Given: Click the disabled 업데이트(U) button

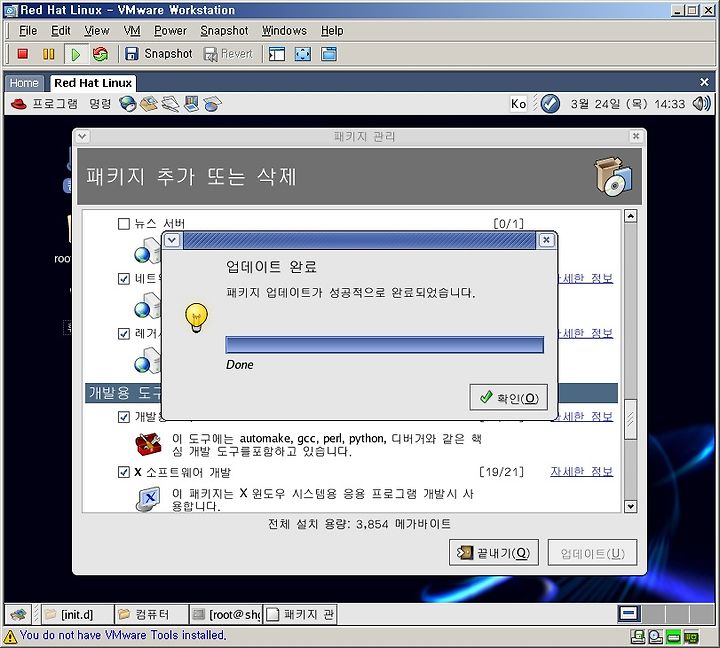Looking at the screenshot, I should tap(592, 552).
